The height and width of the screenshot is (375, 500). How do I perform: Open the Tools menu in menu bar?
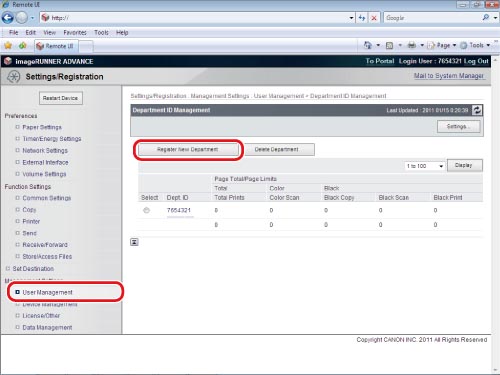click(x=101, y=32)
